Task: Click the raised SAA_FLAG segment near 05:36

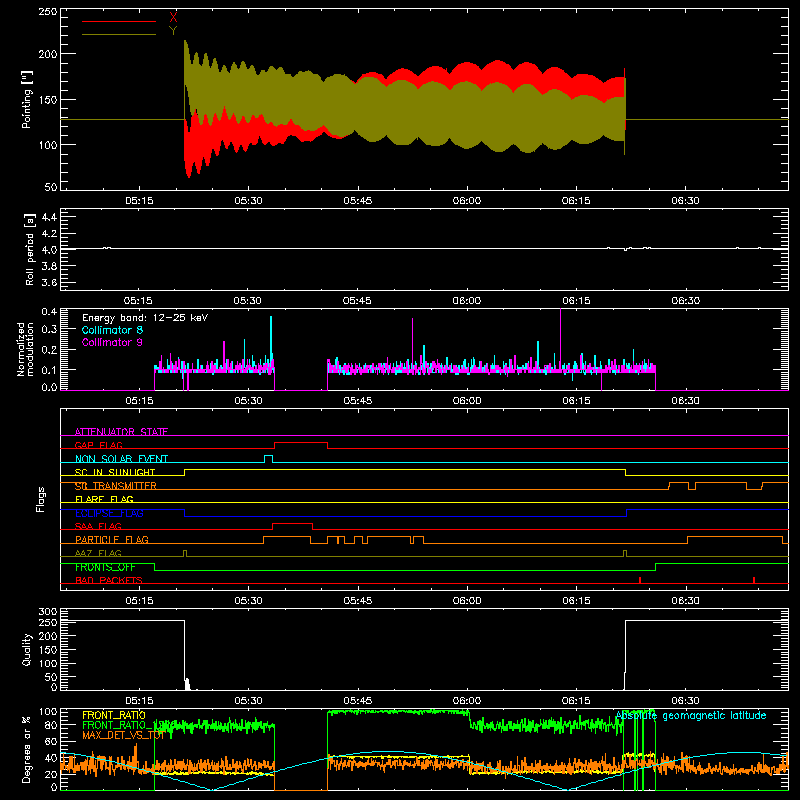Action: pyautogui.click(x=292, y=524)
